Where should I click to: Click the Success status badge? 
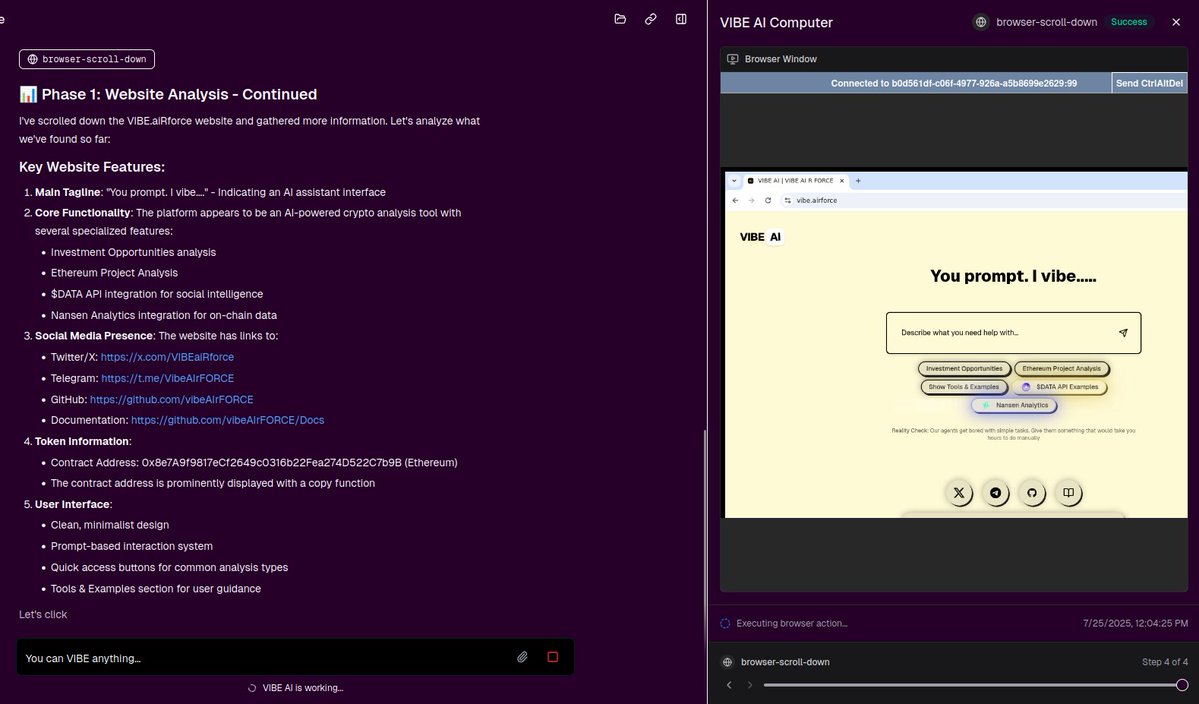click(x=1129, y=22)
